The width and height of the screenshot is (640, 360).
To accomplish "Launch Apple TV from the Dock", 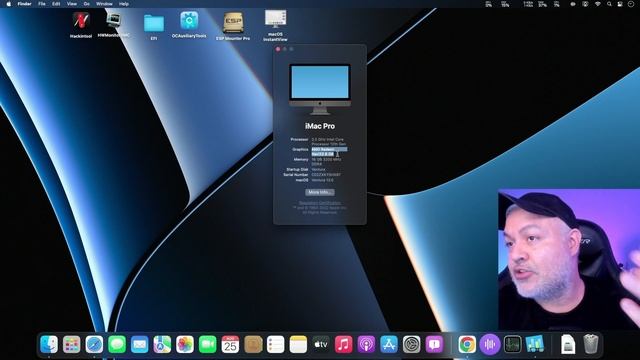I will [x=321, y=344].
